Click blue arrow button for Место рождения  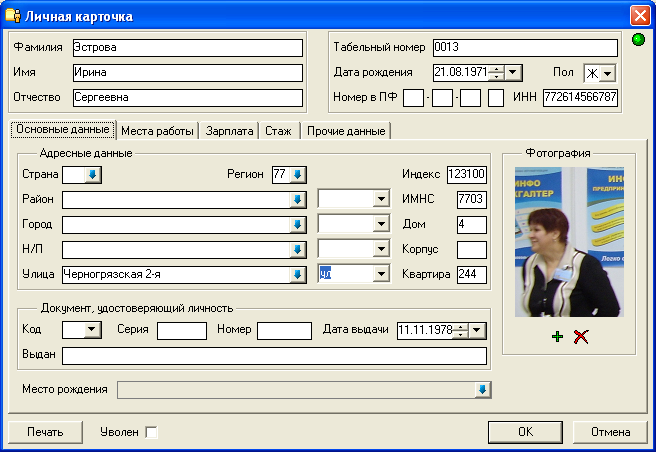[482, 390]
